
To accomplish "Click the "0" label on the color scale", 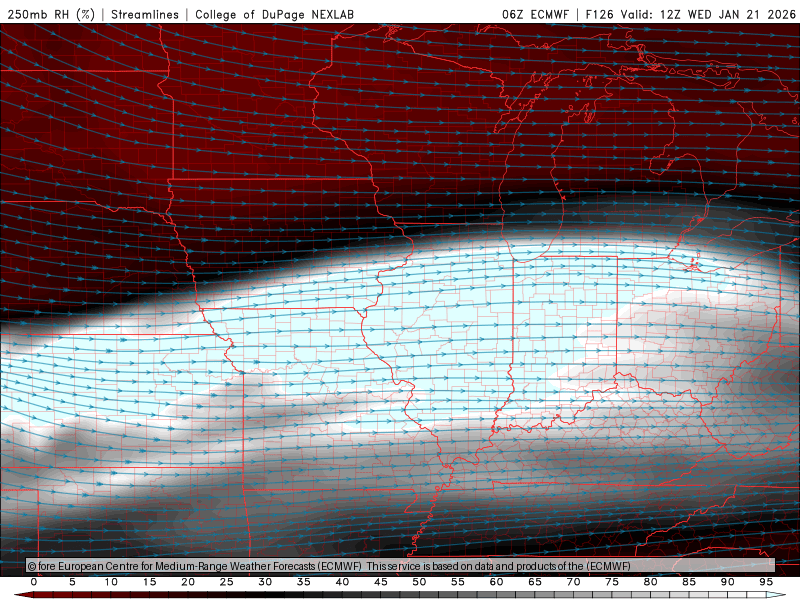I will coord(34,582).
